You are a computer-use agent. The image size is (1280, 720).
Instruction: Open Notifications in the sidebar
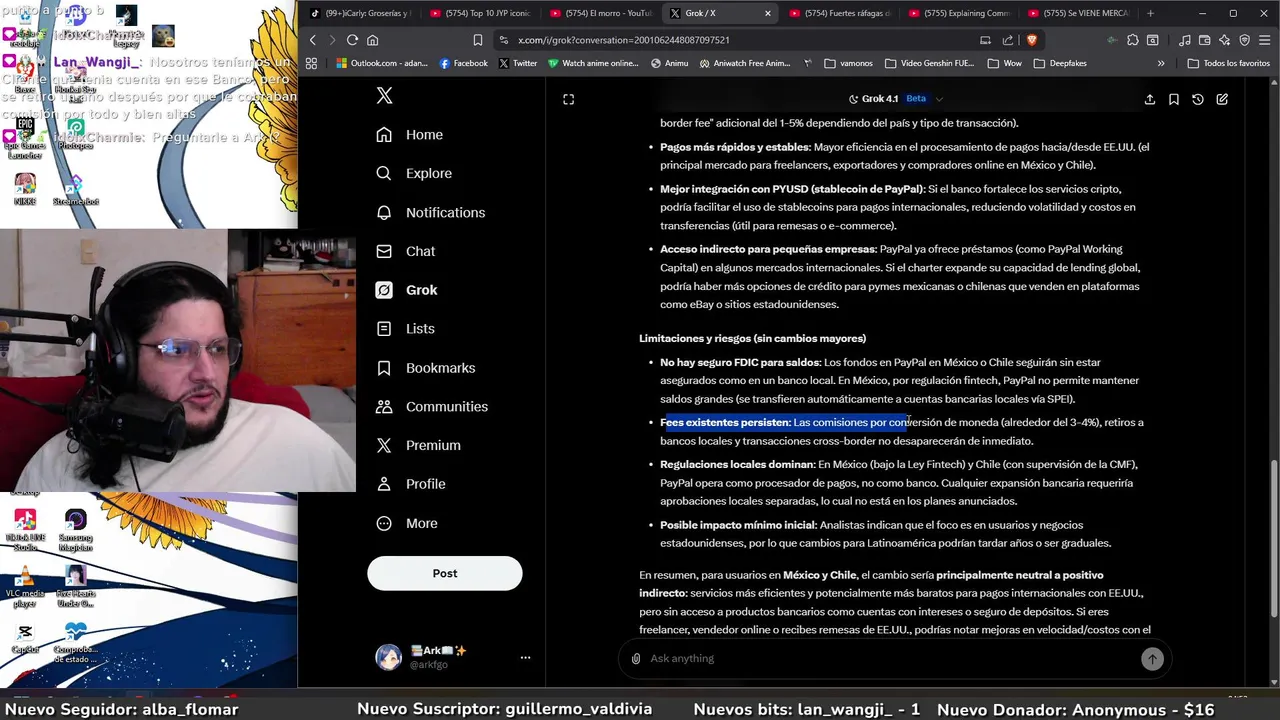pyautogui.click(x=430, y=213)
